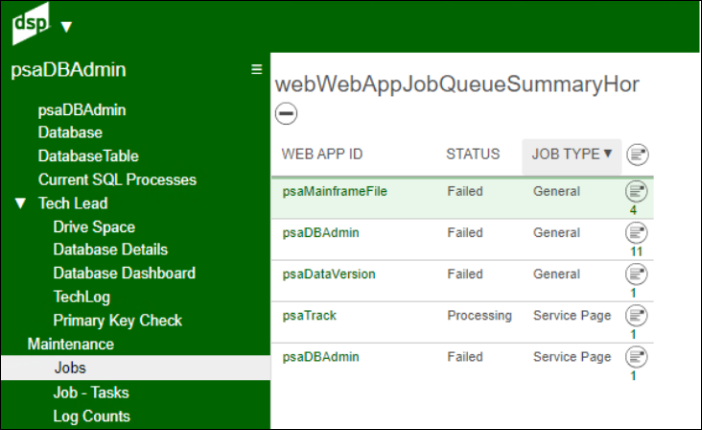Select the Tech Lead menu label
The height and width of the screenshot is (430, 702).
73,203
